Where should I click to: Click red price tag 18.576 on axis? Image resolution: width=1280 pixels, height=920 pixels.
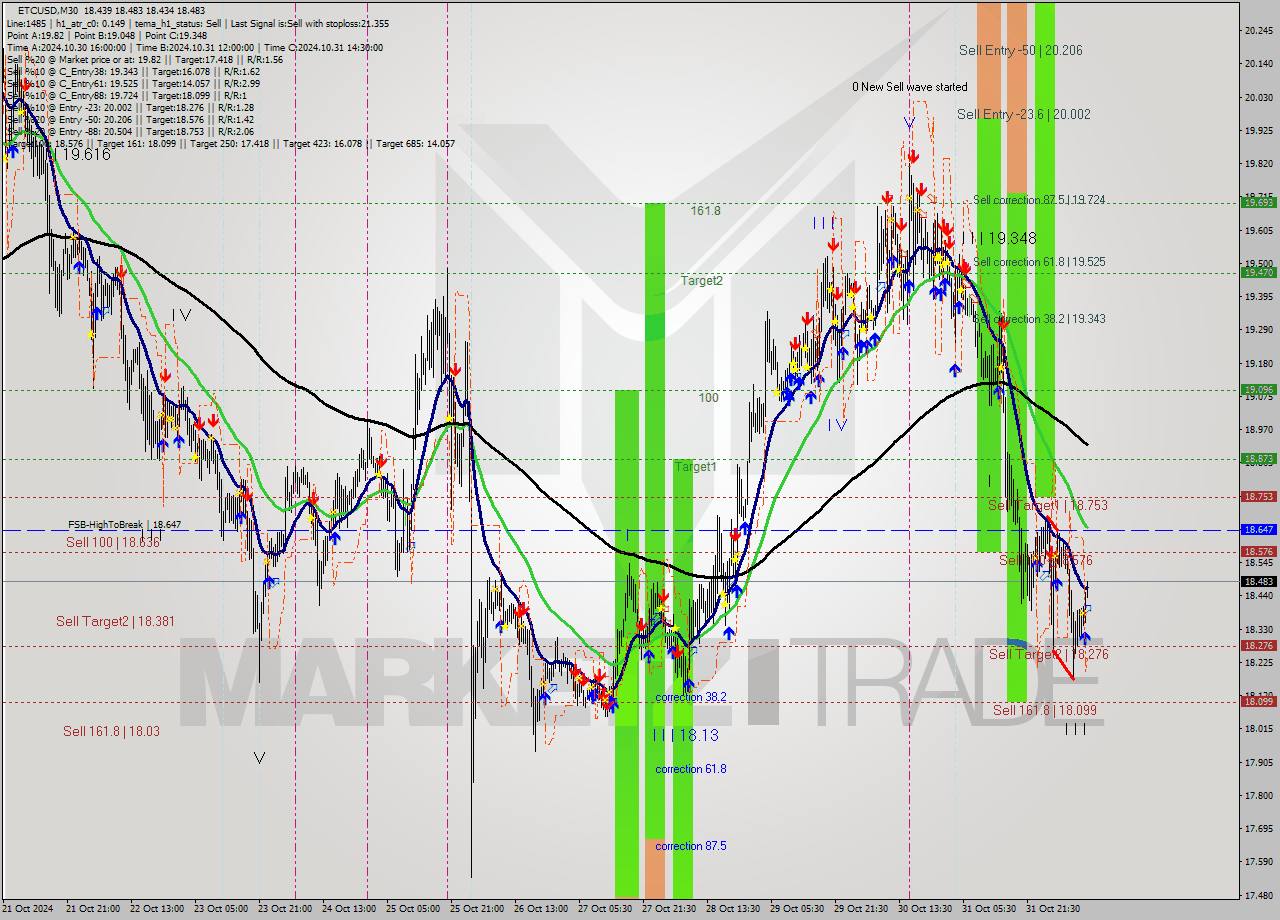click(x=1258, y=551)
